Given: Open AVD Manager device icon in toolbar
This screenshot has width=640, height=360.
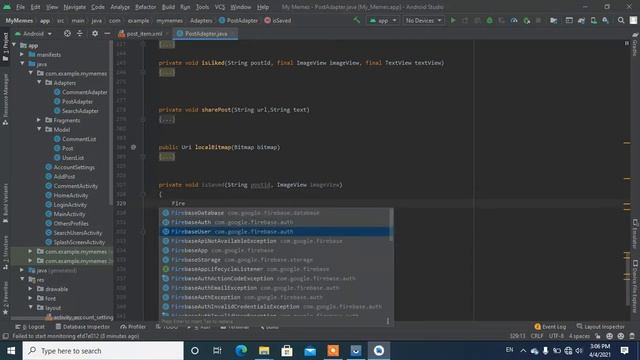Looking at the screenshot, I should tap(593, 20).
